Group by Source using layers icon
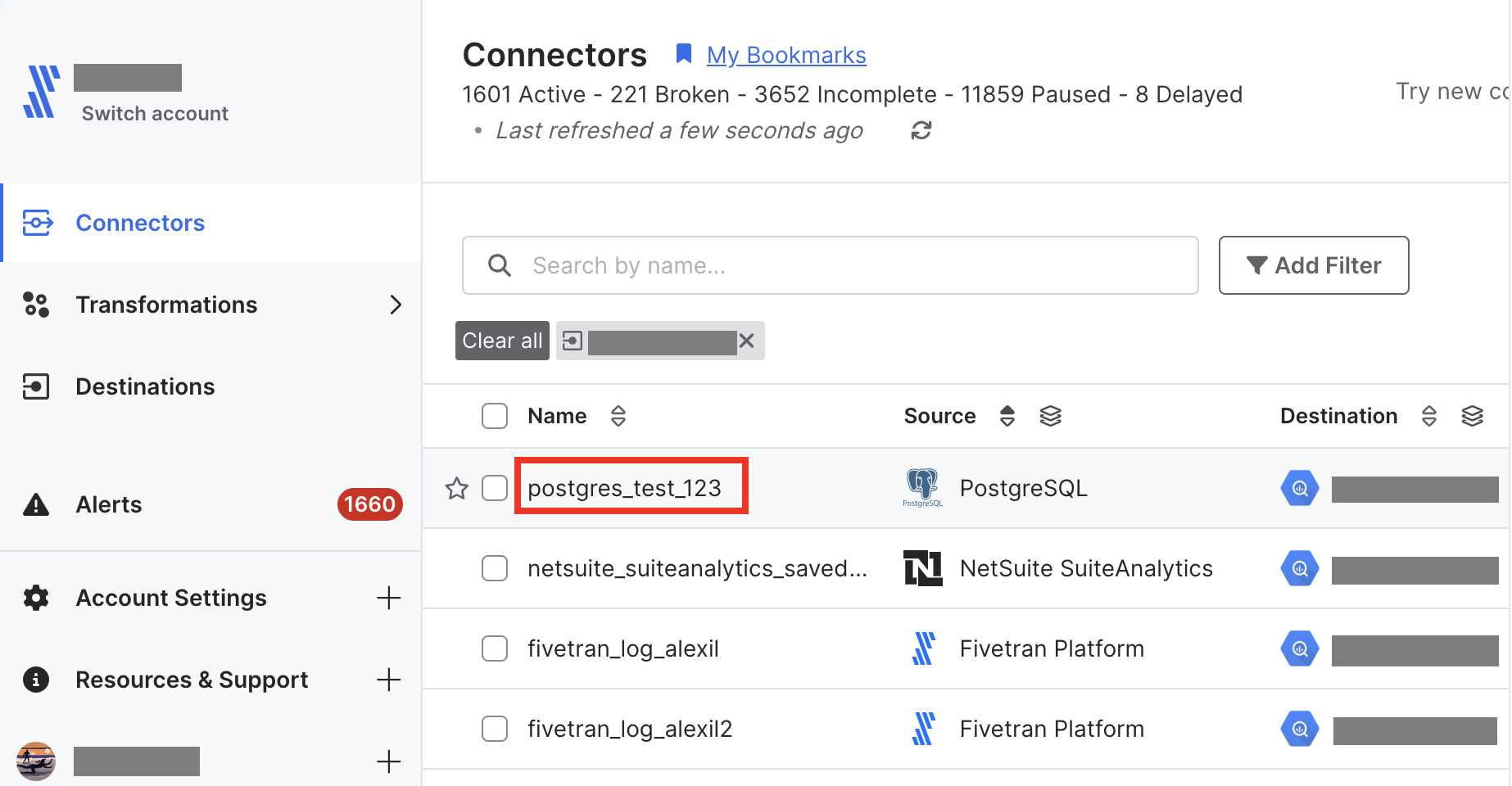The width and height of the screenshot is (1512, 786). tap(1051, 416)
